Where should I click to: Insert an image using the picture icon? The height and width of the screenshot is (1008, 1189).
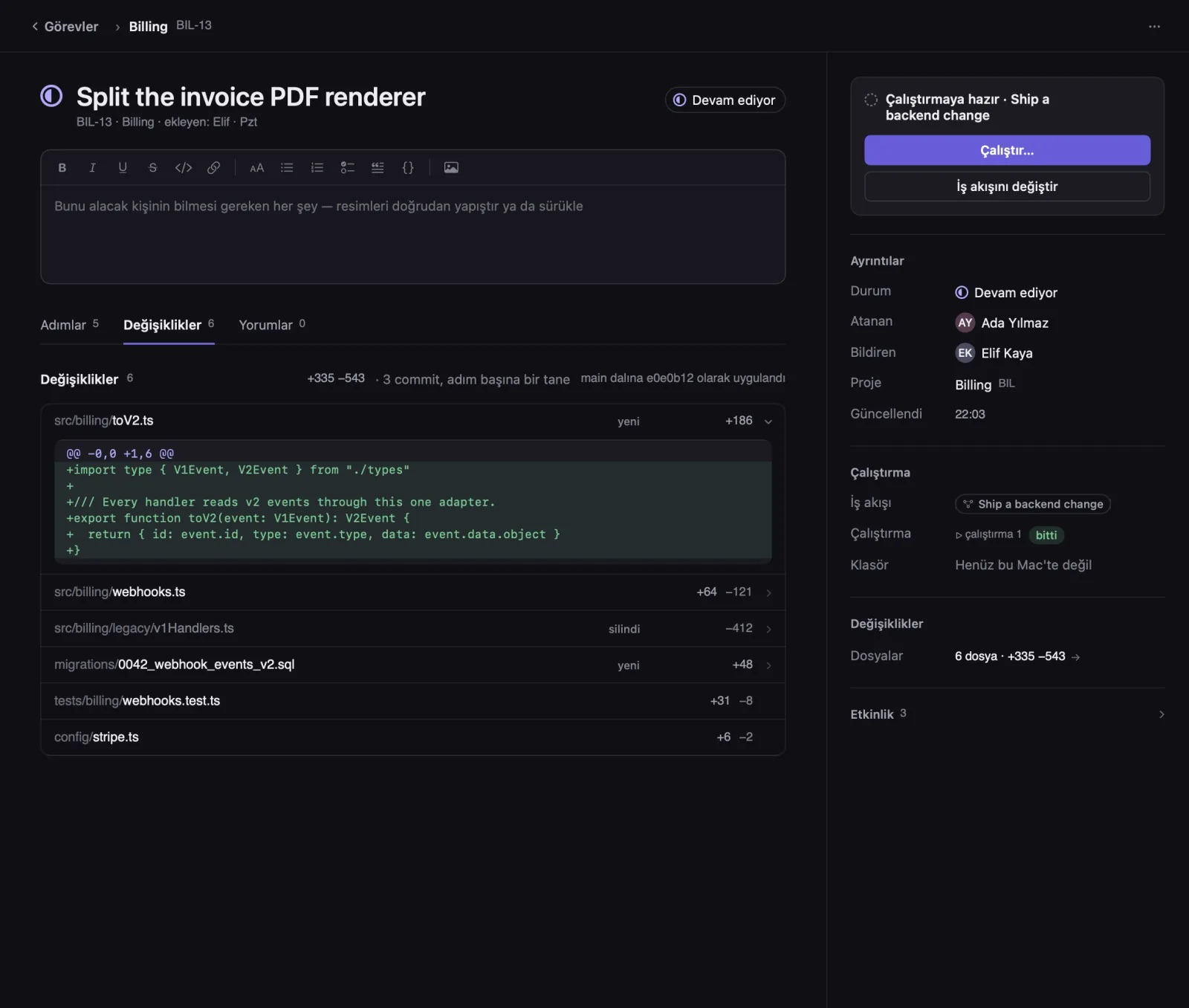[451, 168]
